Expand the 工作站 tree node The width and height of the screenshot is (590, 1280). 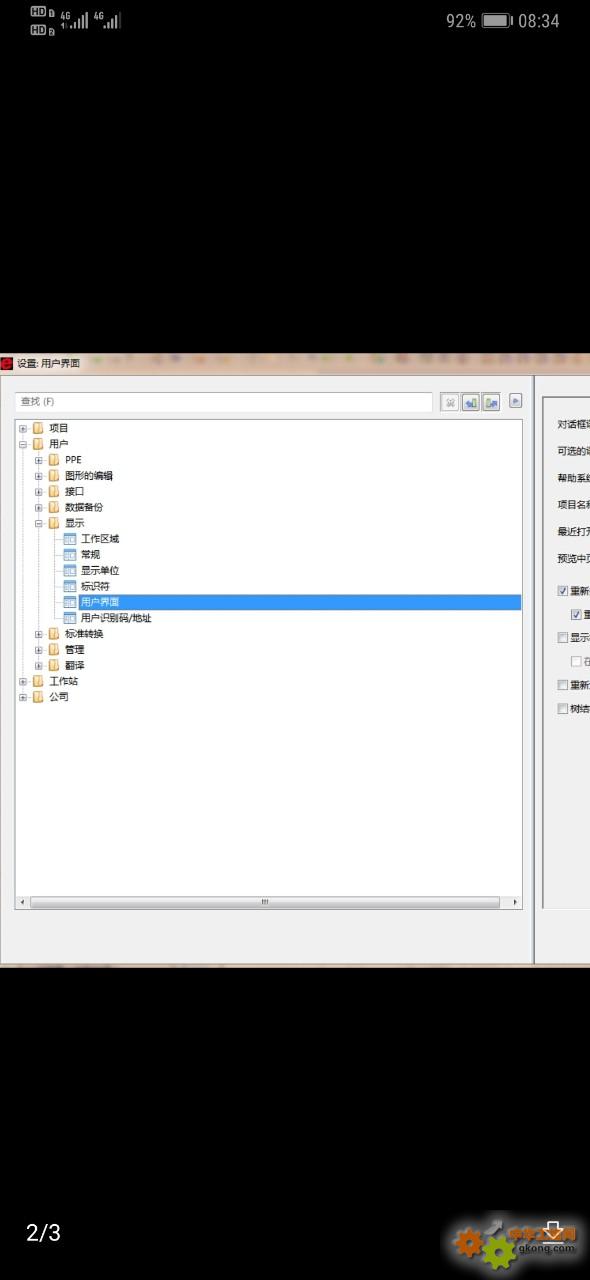[23, 682]
